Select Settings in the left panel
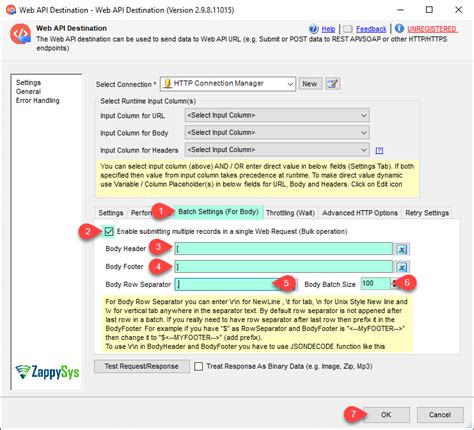Screen dimensions: 474x430 28,82
